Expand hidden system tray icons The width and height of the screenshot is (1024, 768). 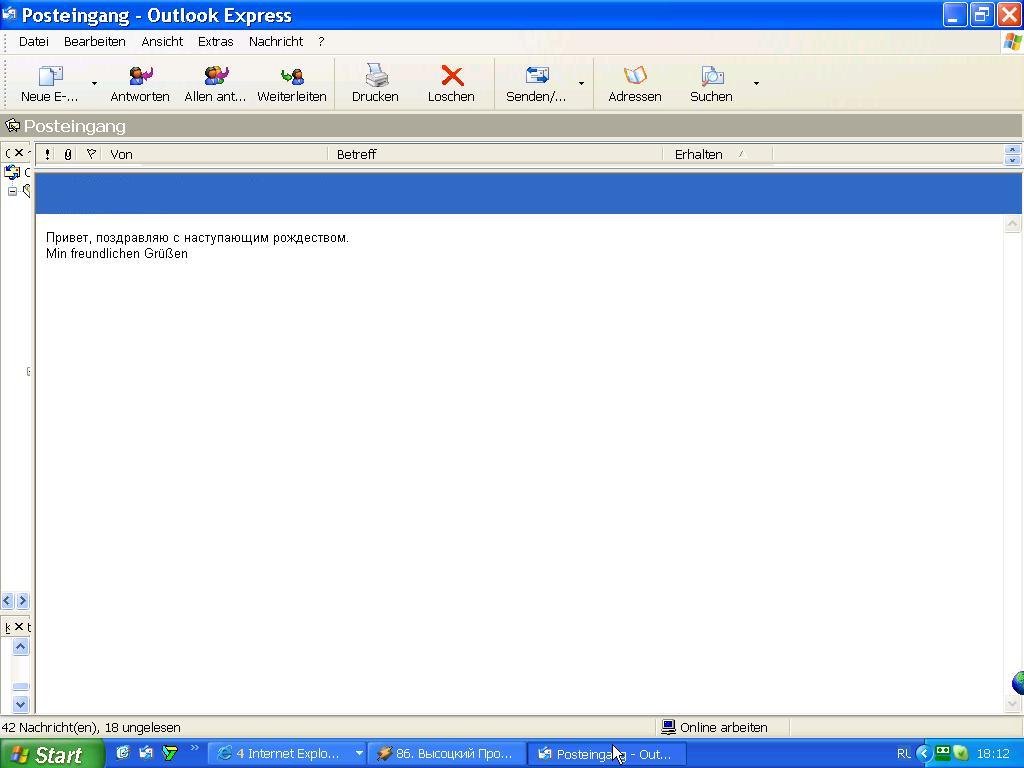923,754
